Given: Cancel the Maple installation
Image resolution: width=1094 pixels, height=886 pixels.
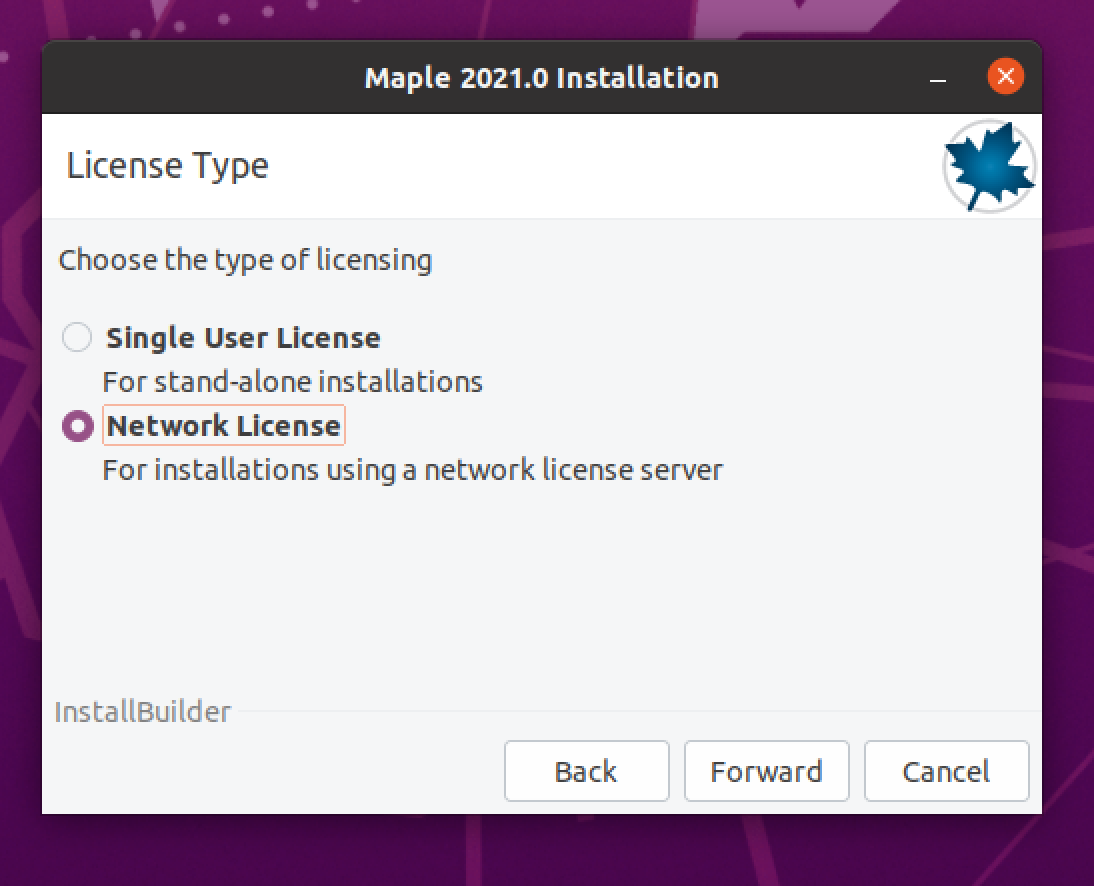Looking at the screenshot, I should click(x=946, y=771).
